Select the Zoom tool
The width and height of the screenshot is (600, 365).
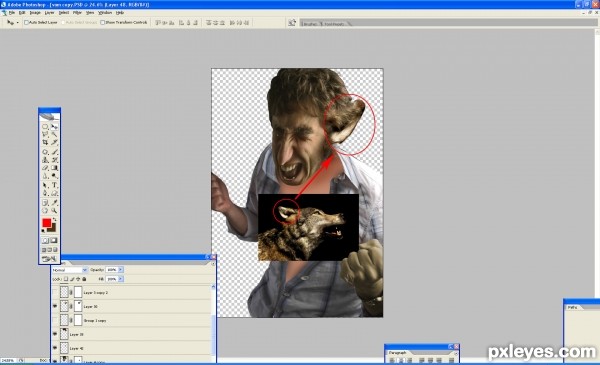pyautogui.click(x=54, y=211)
